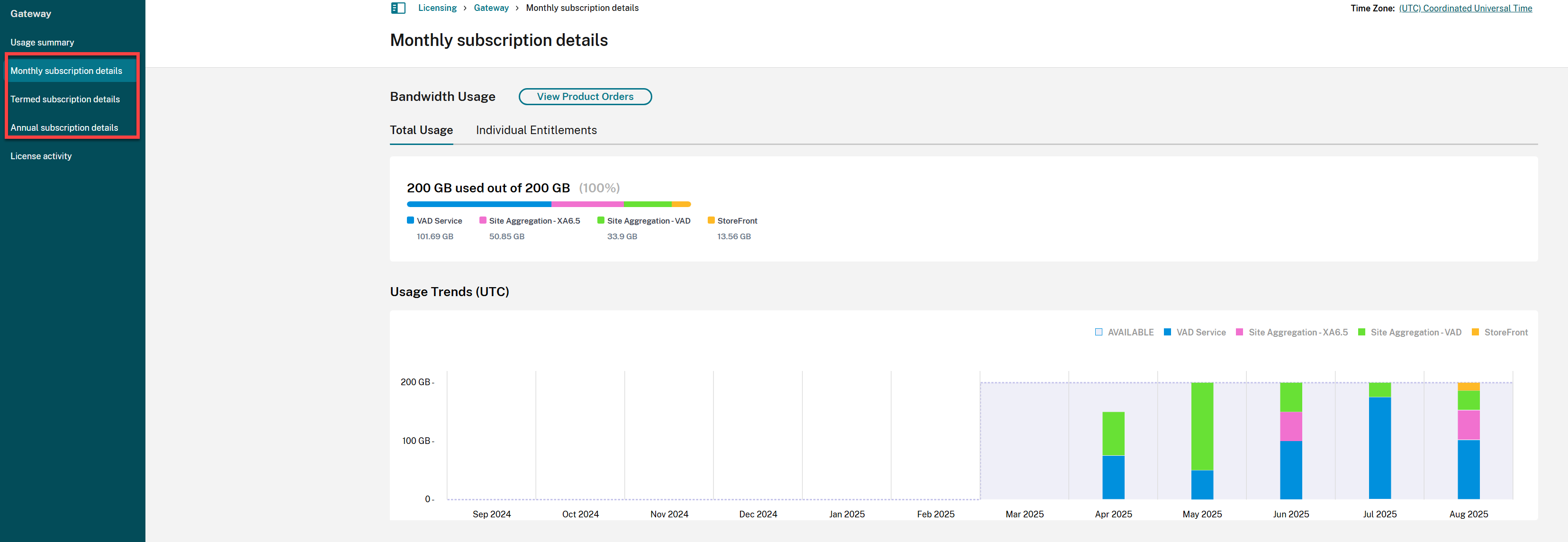Toggle Site Aggregation - XA6.5 in the legend
This screenshot has width=1568, height=542.
(x=1292, y=332)
